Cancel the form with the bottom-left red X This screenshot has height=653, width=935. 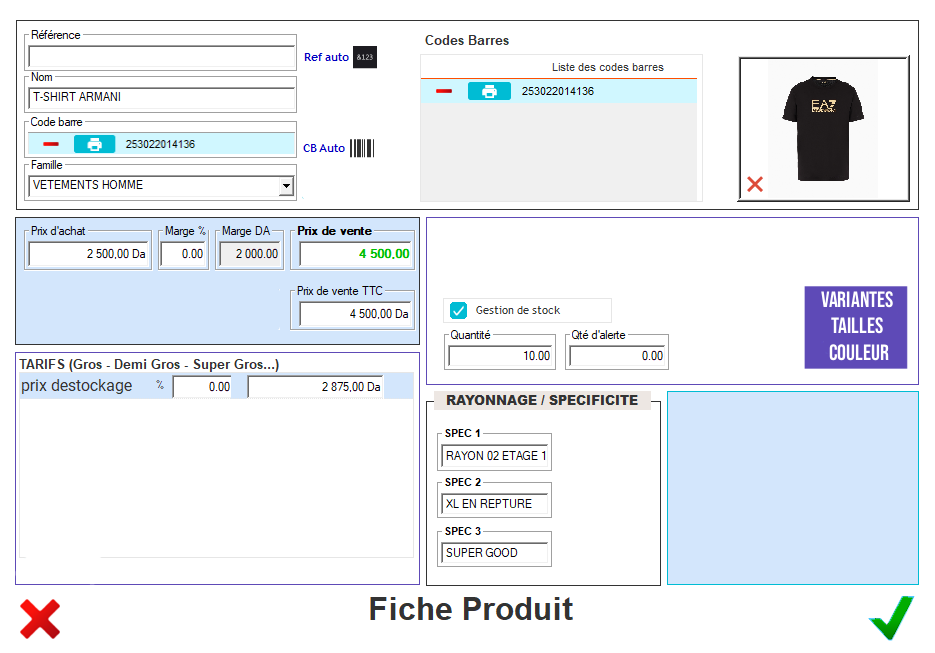pos(41,619)
